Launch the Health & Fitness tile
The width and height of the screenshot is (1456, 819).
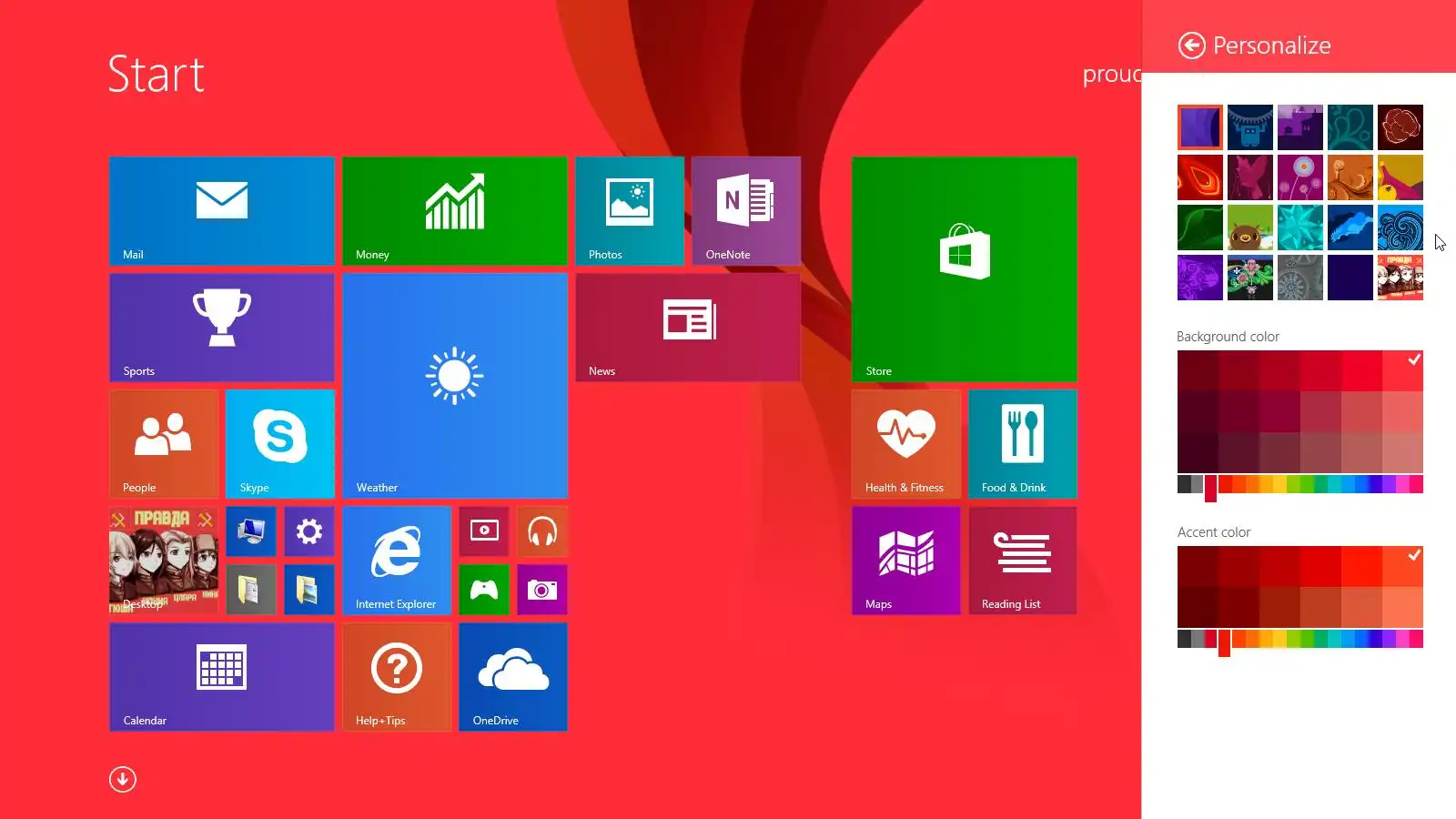click(x=906, y=444)
